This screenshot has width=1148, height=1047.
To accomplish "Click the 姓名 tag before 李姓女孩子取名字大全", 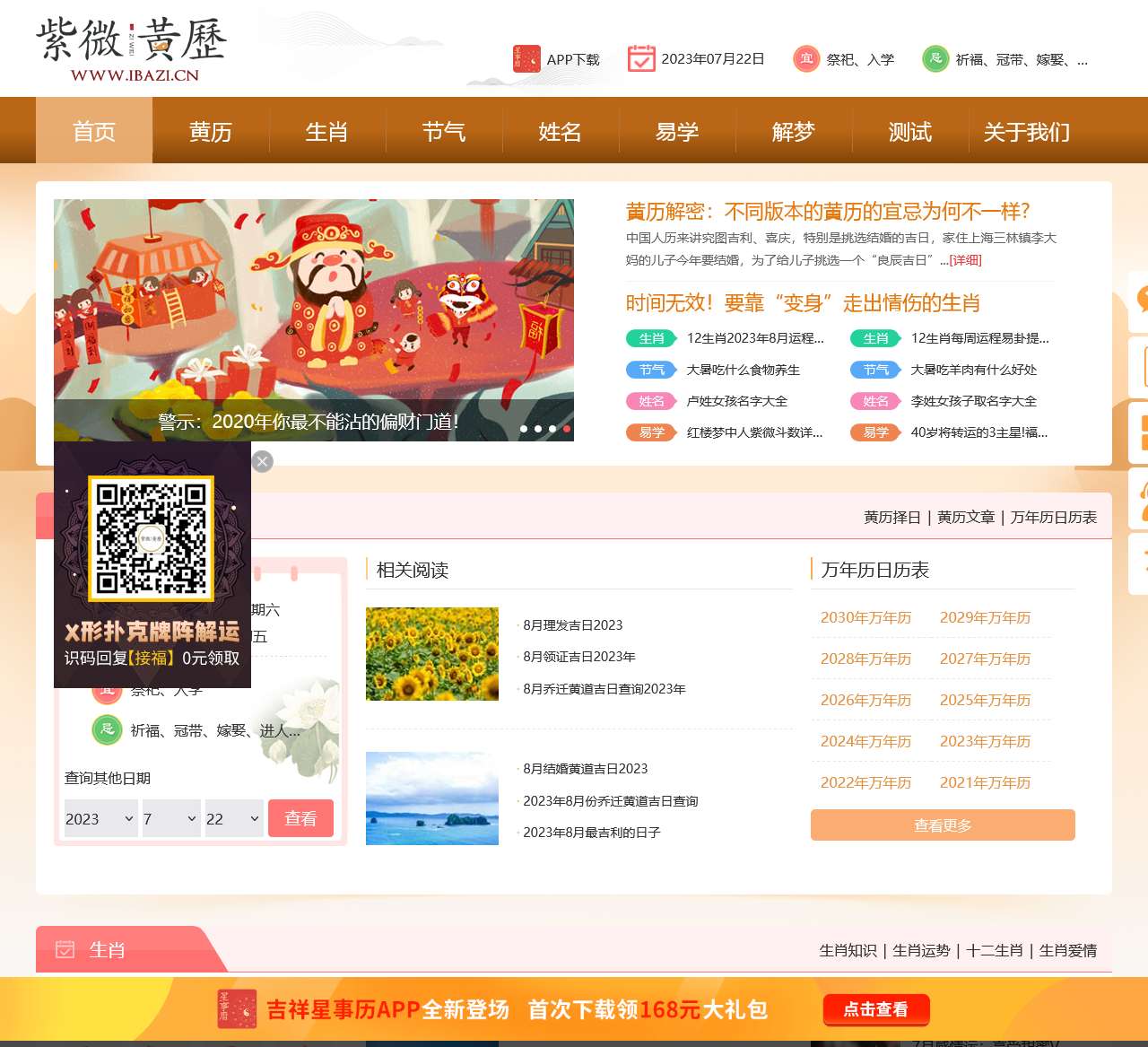I will [875, 401].
